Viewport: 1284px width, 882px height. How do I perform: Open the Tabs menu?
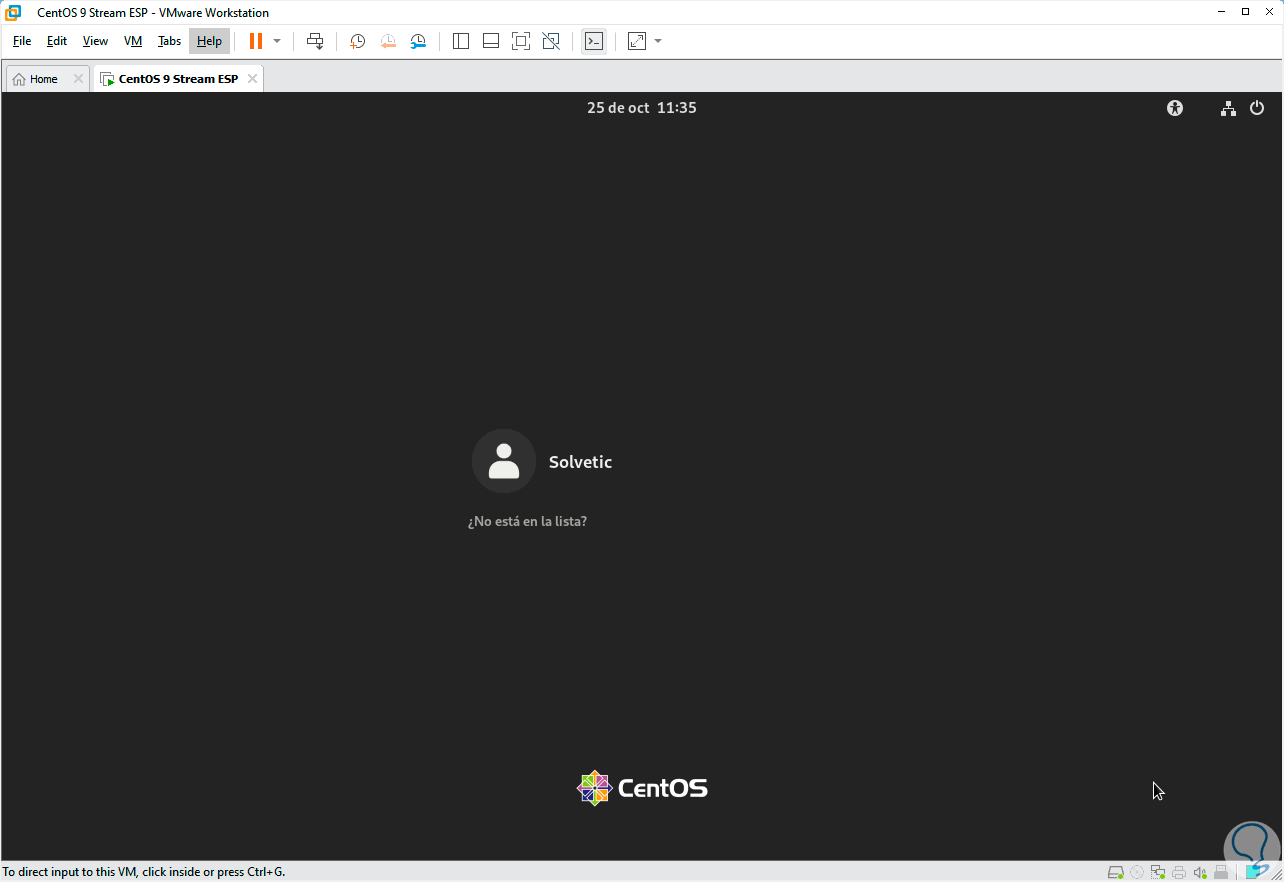coord(170,41)
